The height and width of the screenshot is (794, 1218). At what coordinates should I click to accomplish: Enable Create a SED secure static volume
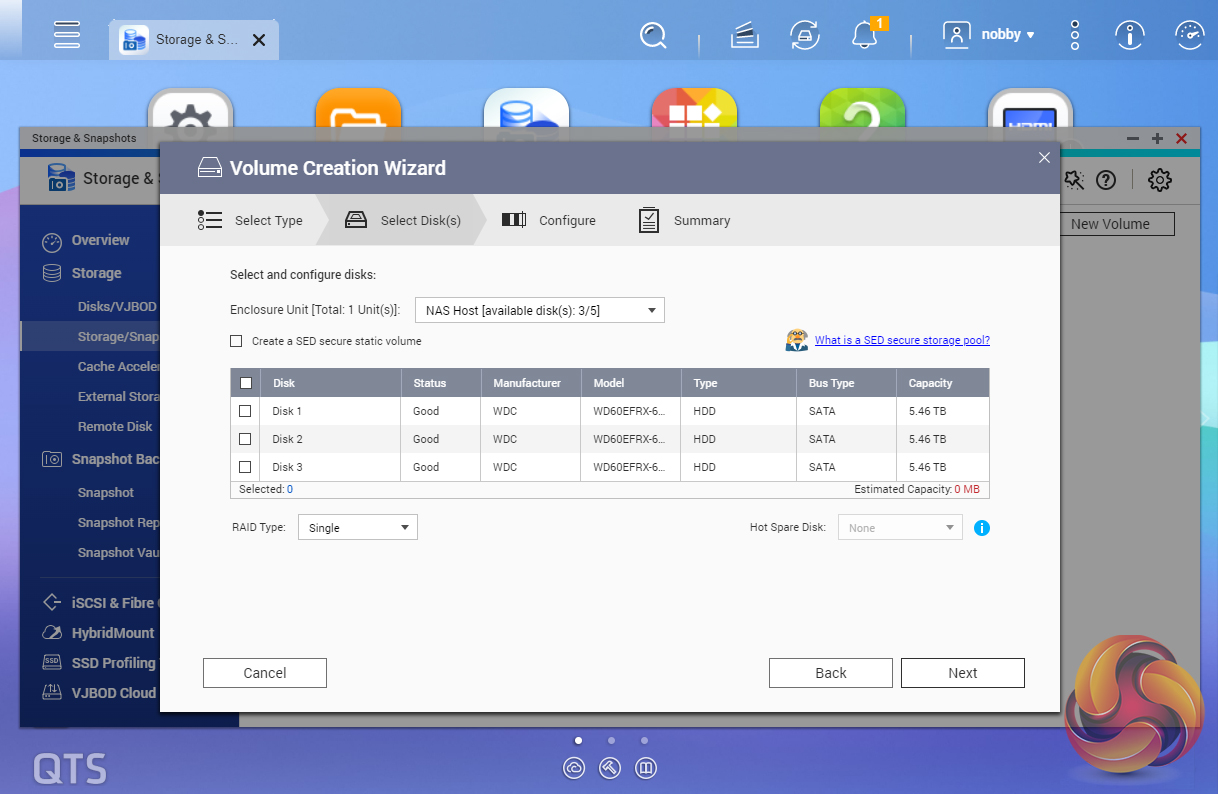point(236,341)
